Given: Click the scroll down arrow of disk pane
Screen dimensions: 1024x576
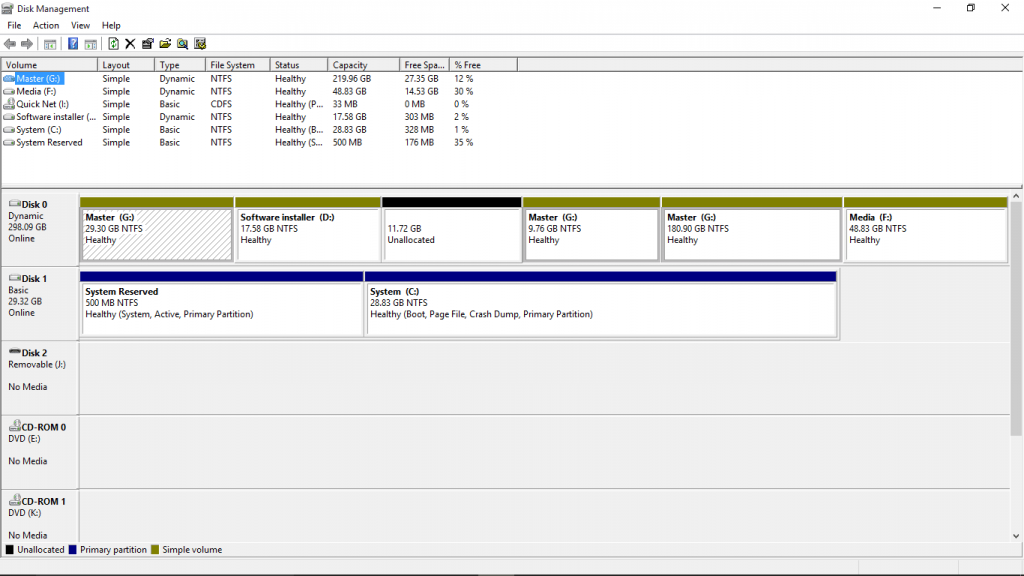Looking at the screenshot, I should tap(1016, 536).
